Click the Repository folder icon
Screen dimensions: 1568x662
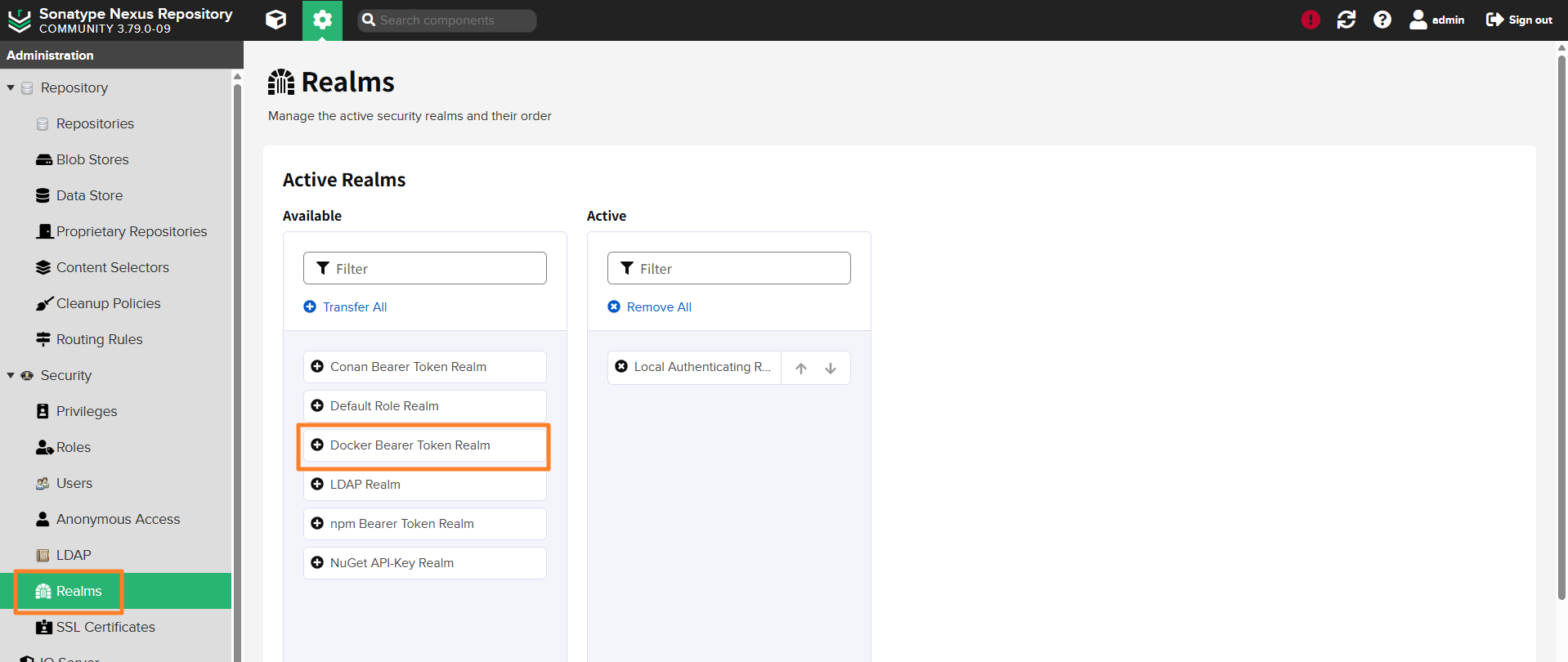[x=27, y=87]
